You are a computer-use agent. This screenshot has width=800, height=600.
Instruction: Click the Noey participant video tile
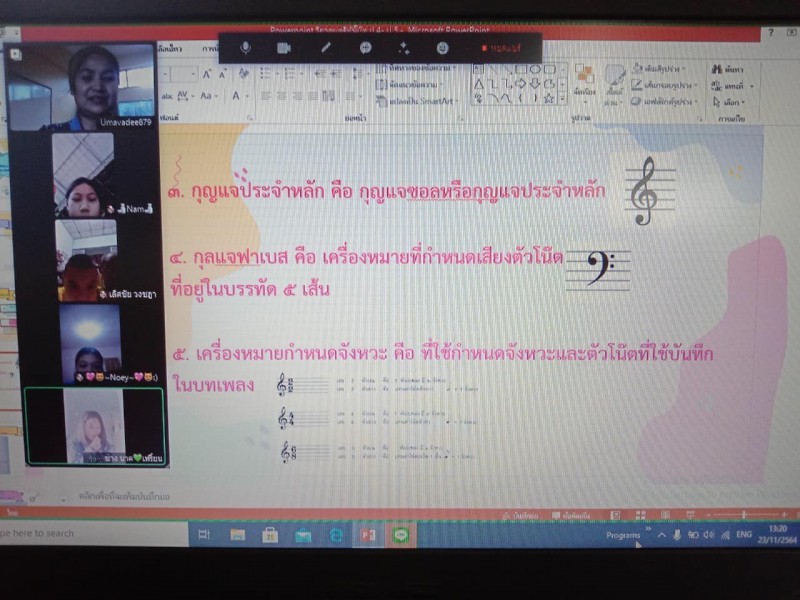click(x=90, y=345)
